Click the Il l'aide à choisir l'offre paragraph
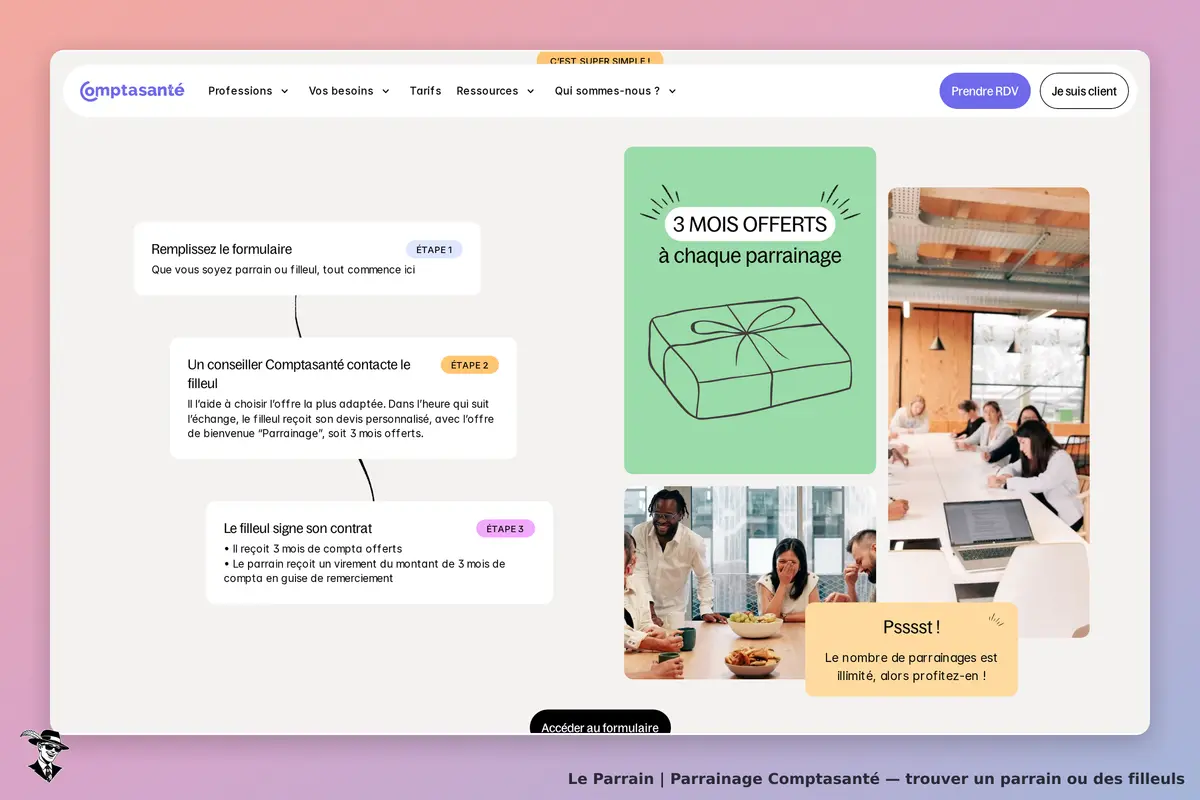1200x800 pixels. [x=341, y=419]
